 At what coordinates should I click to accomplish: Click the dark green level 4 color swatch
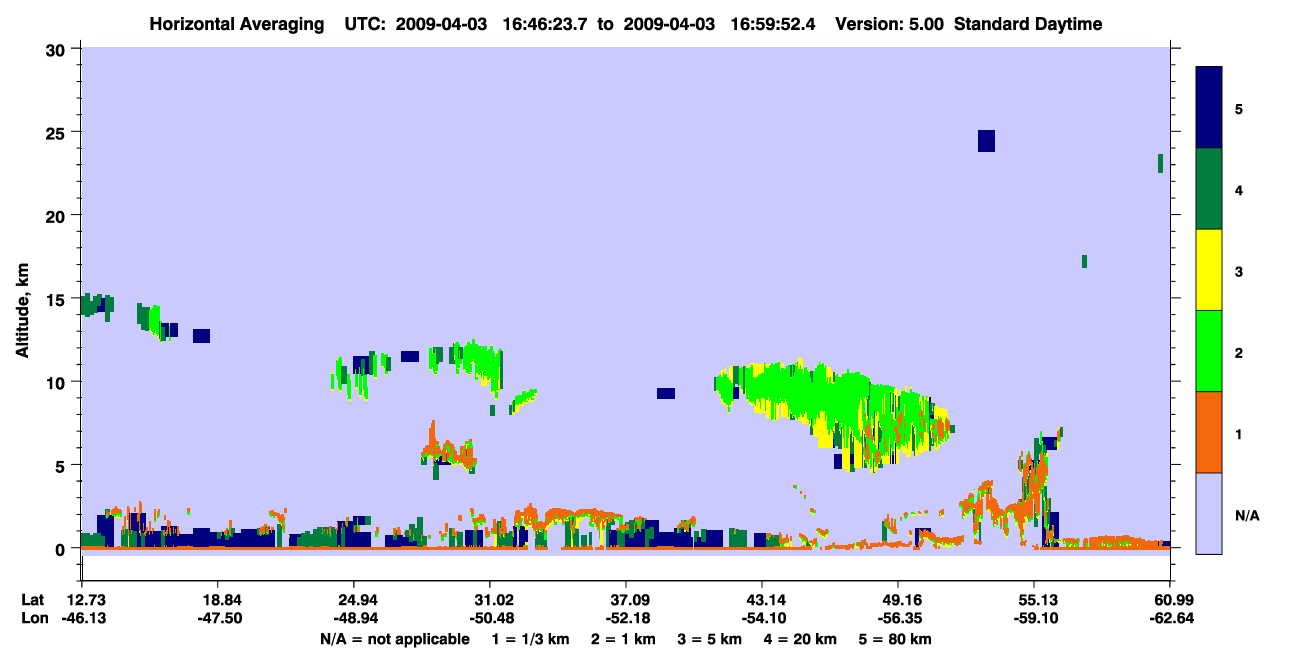click(x=1210, y=189)
